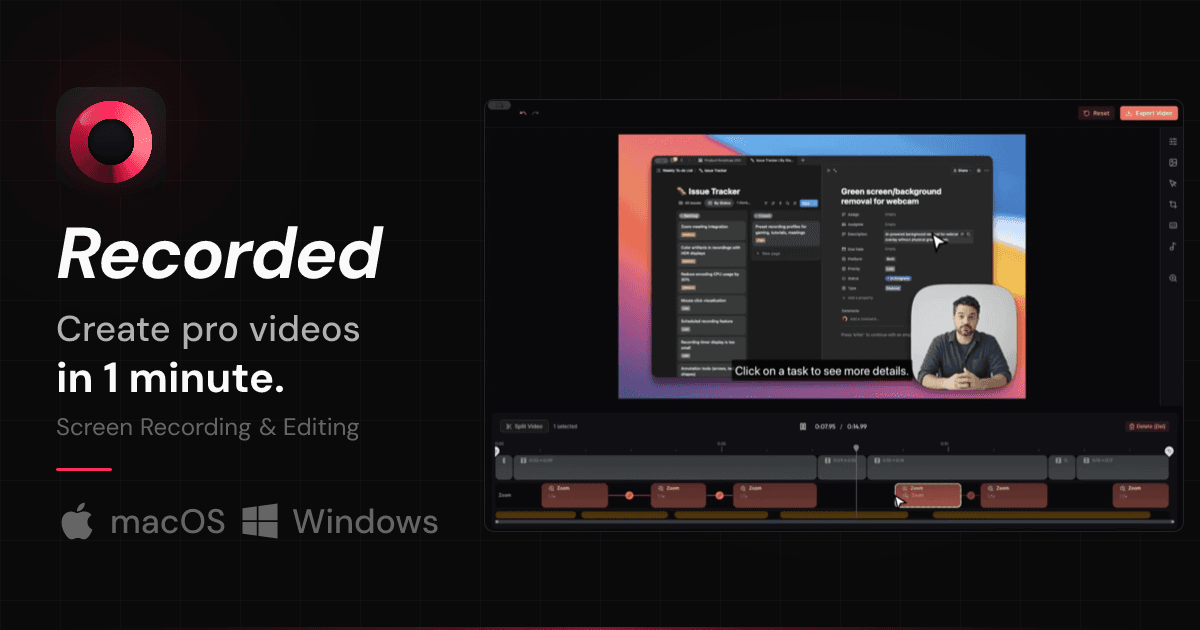This screenshot has width=1200, height=630.
Task: Switch to the Product Roadmap browser tab
Action: pyautogui.click(x=722, y=160)
